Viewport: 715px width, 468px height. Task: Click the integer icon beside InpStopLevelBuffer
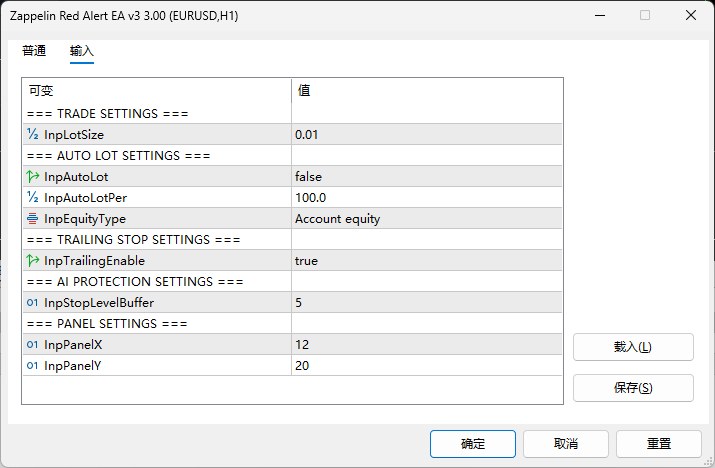coord(32,302)
